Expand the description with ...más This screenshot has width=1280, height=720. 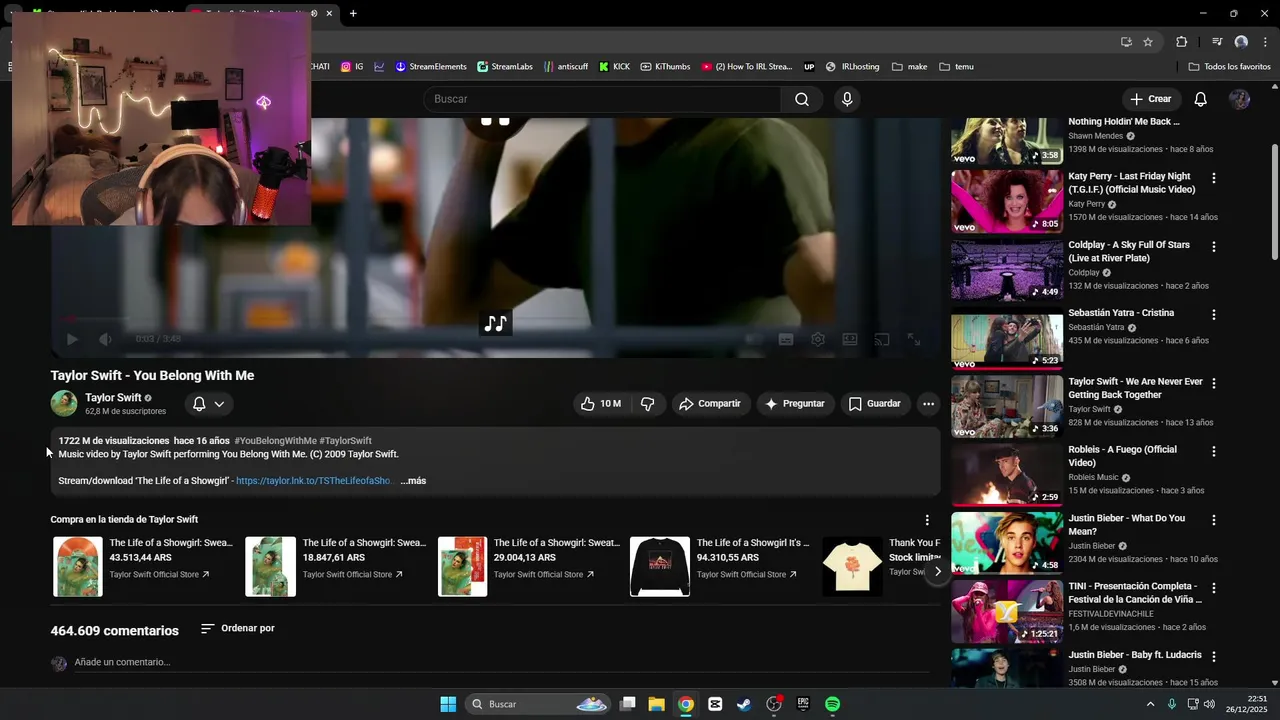[413, 481]
